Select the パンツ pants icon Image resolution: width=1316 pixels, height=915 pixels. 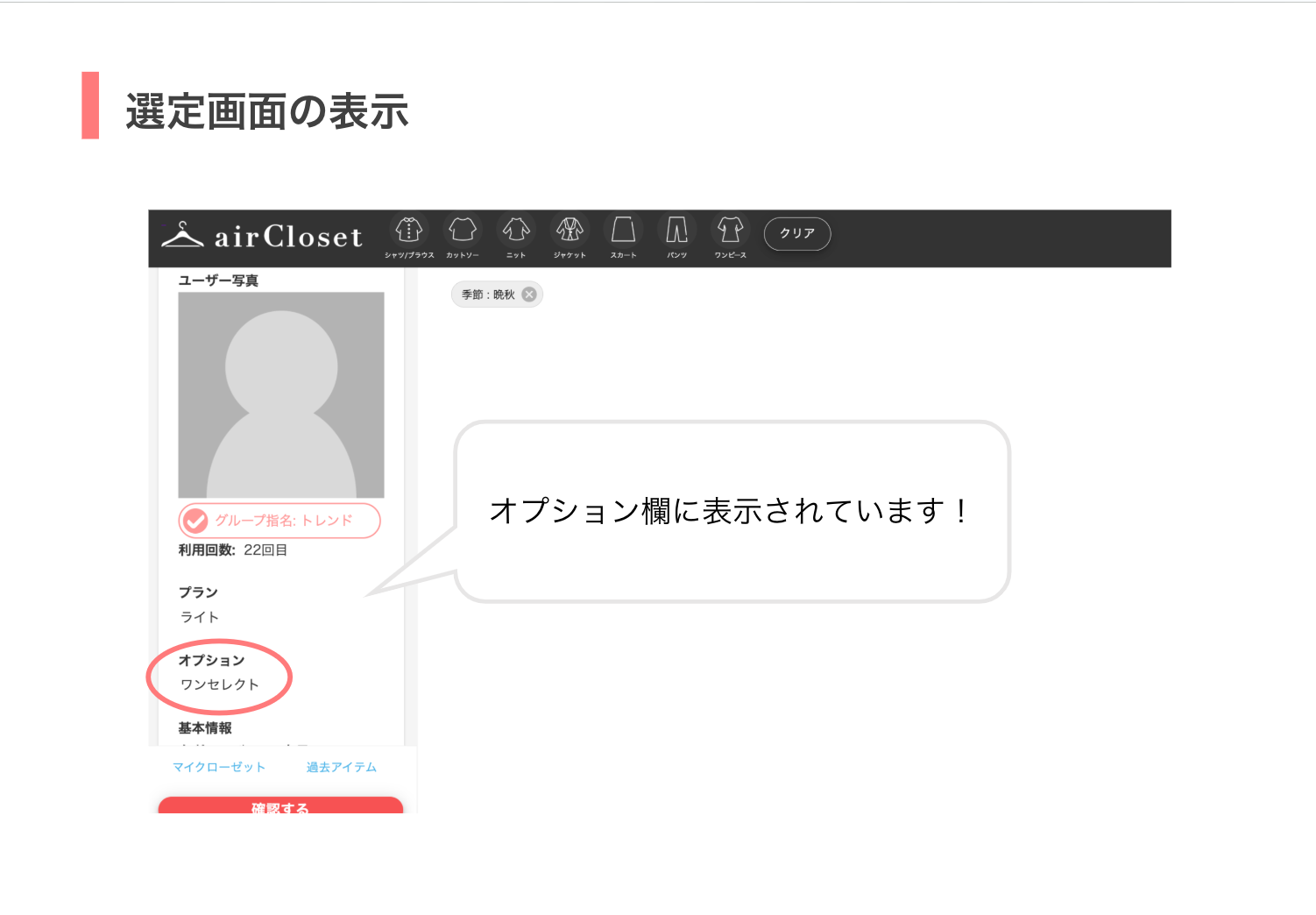click(676, 231)
